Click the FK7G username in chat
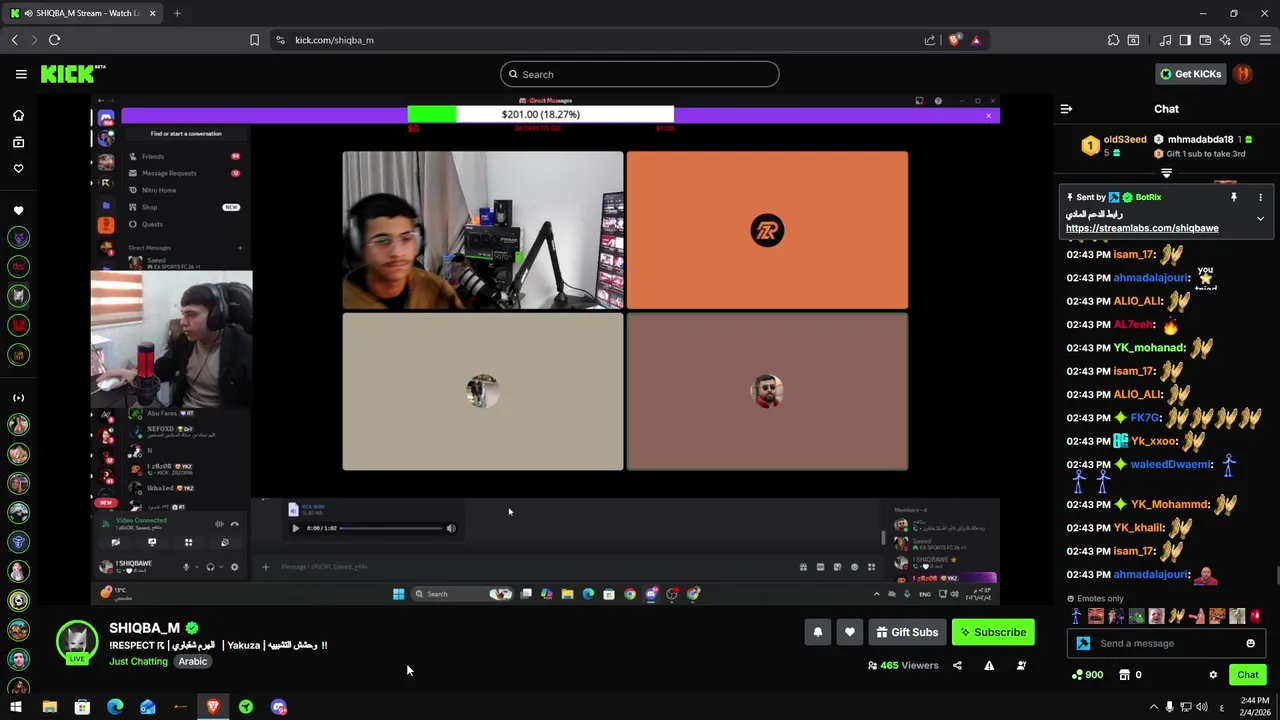This screenshot has width=1280, height=720. click(1146, 418)
